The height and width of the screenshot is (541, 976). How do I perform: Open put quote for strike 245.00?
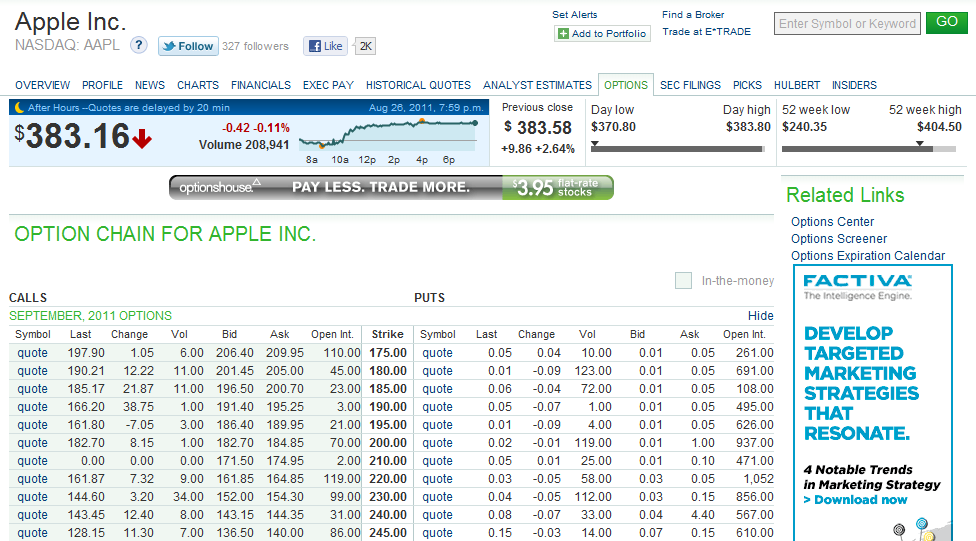437,534
